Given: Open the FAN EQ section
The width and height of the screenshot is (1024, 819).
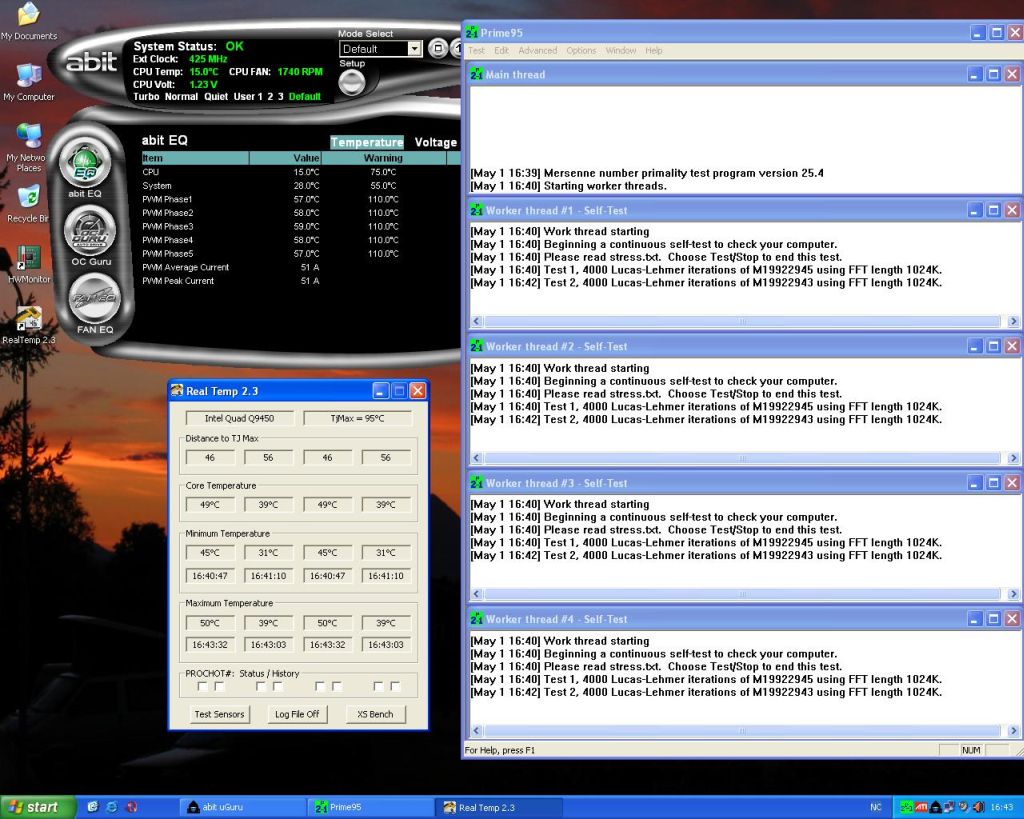Looking at the screenshot, I should pyautogui.click(x=95, y=299).
